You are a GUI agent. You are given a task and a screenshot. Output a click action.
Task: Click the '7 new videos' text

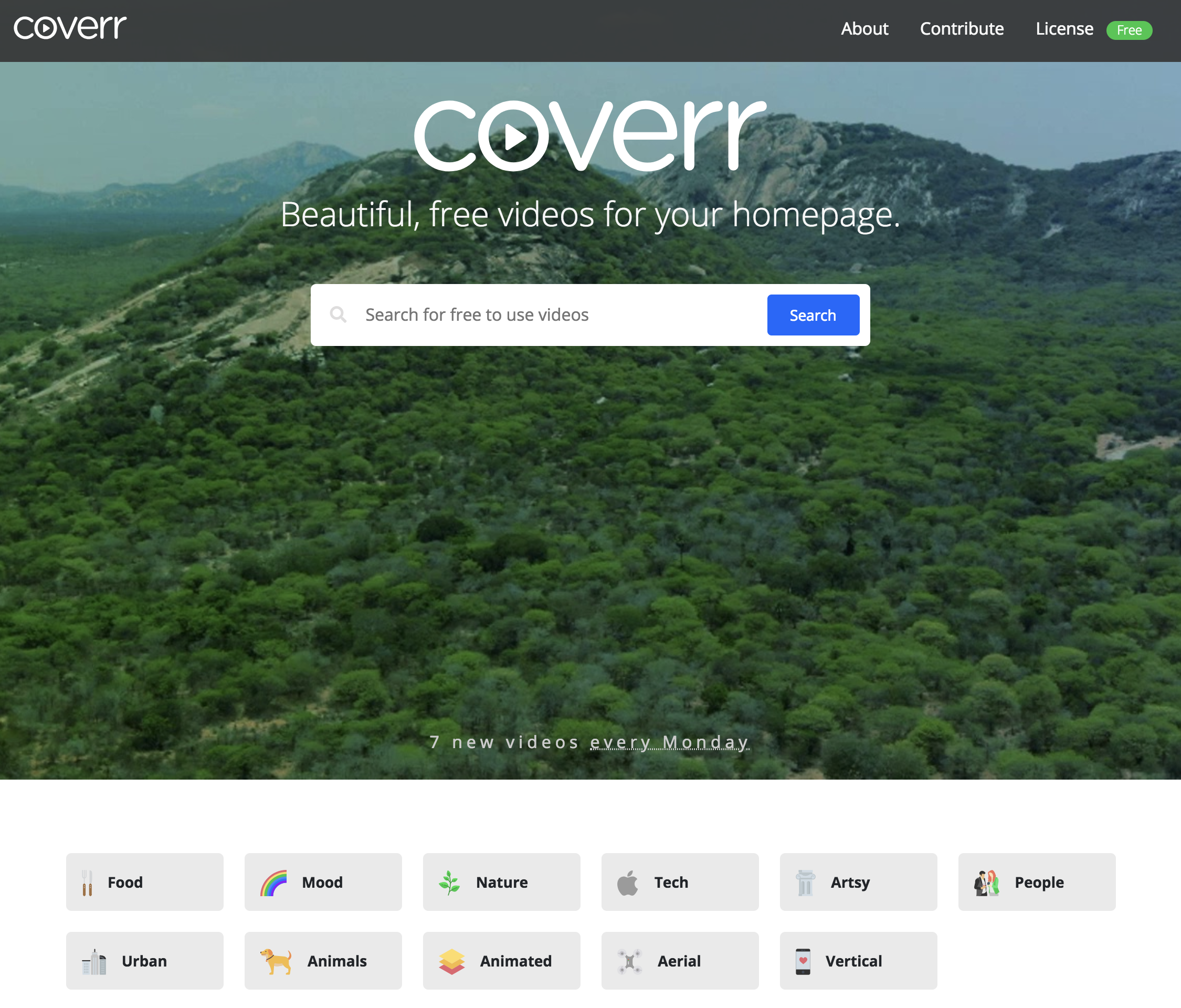(x=504, y=742)
